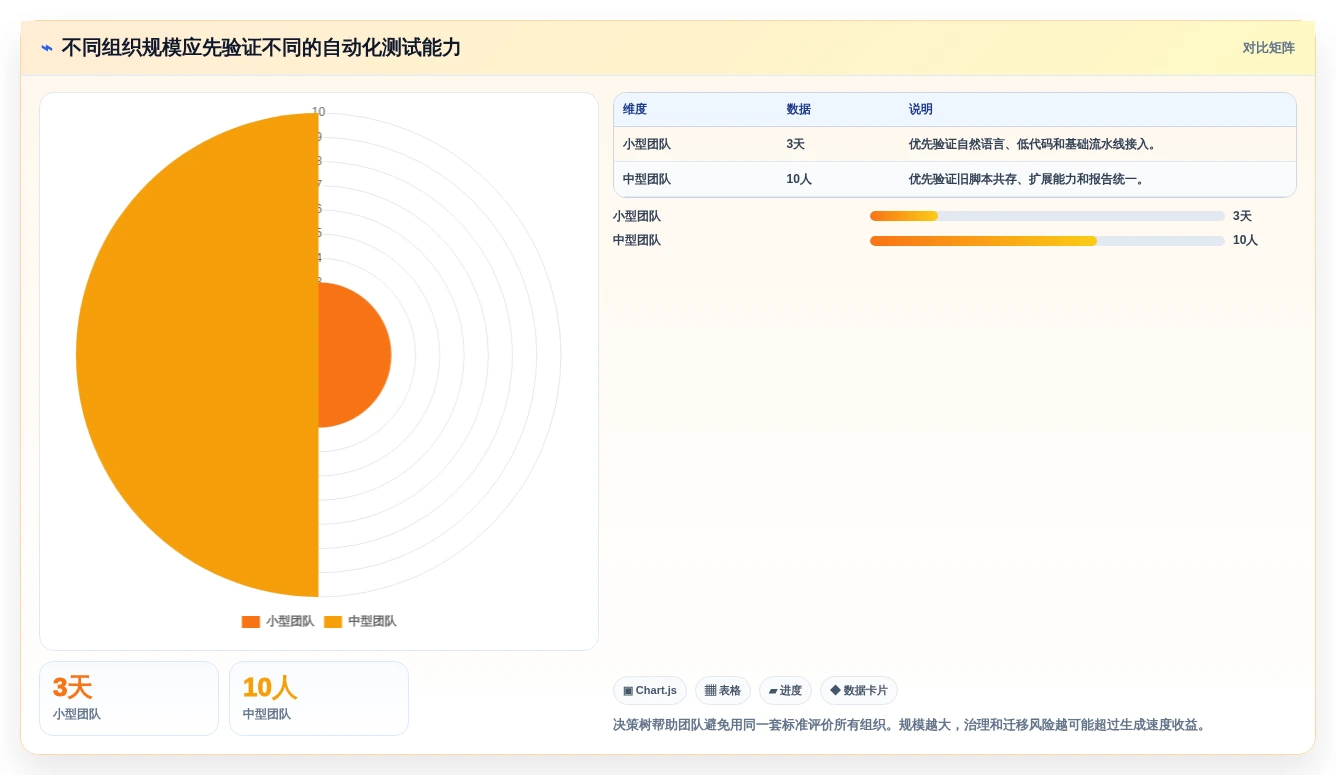Click the 小型团队 progress bar
This screenshot has width=1336, height=775.
1047,216
